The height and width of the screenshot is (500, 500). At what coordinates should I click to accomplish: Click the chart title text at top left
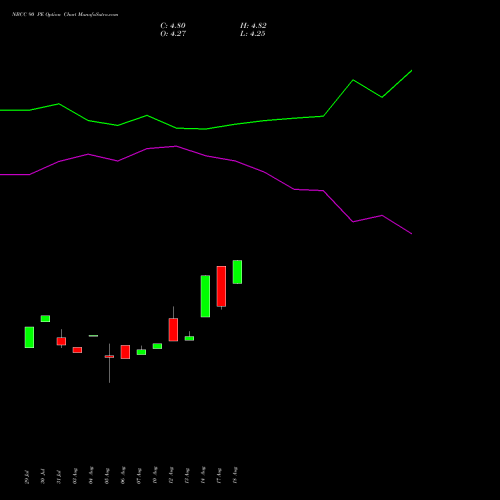coord(65,15)
